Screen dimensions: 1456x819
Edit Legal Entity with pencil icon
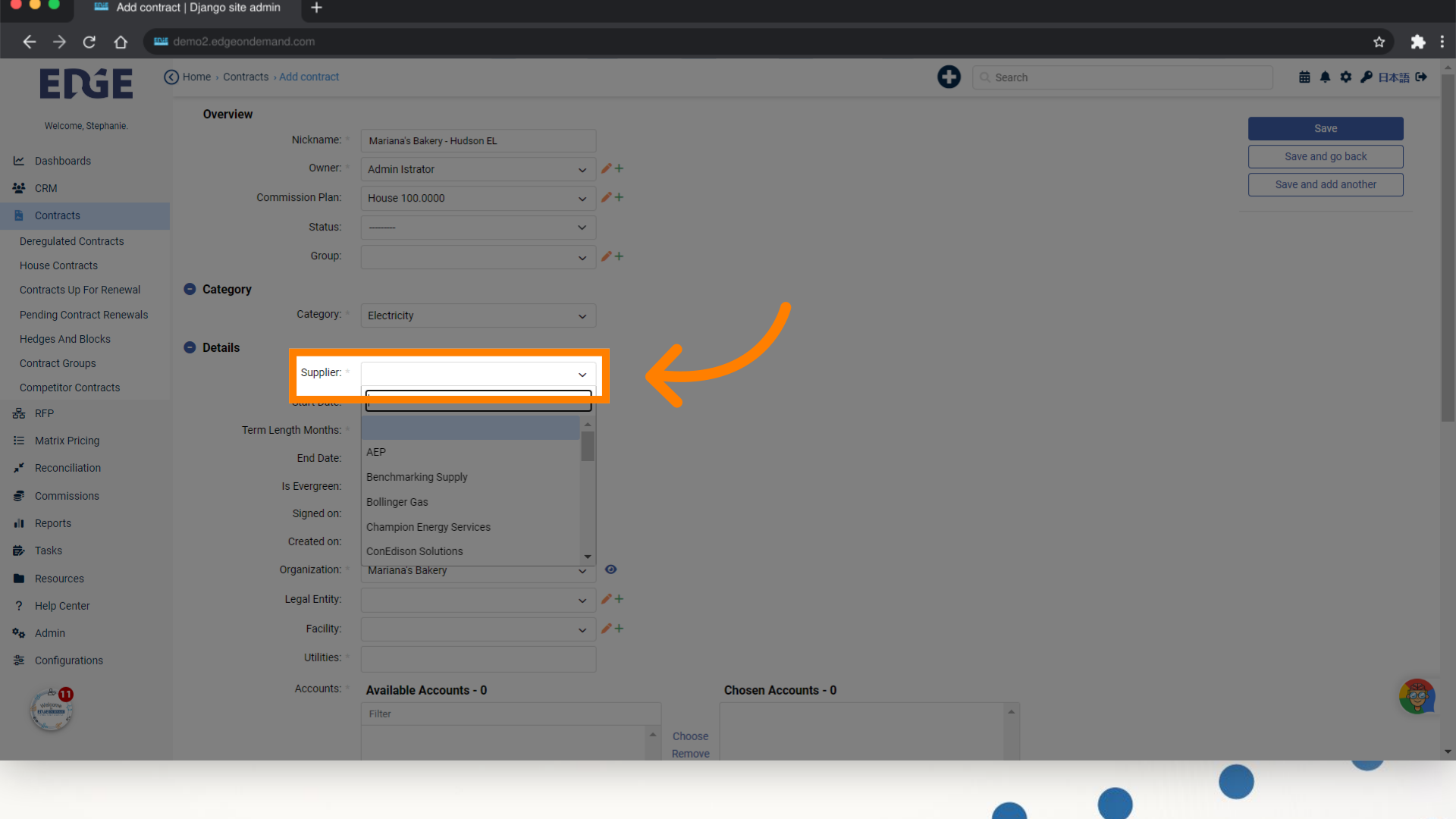coord(606,599)
